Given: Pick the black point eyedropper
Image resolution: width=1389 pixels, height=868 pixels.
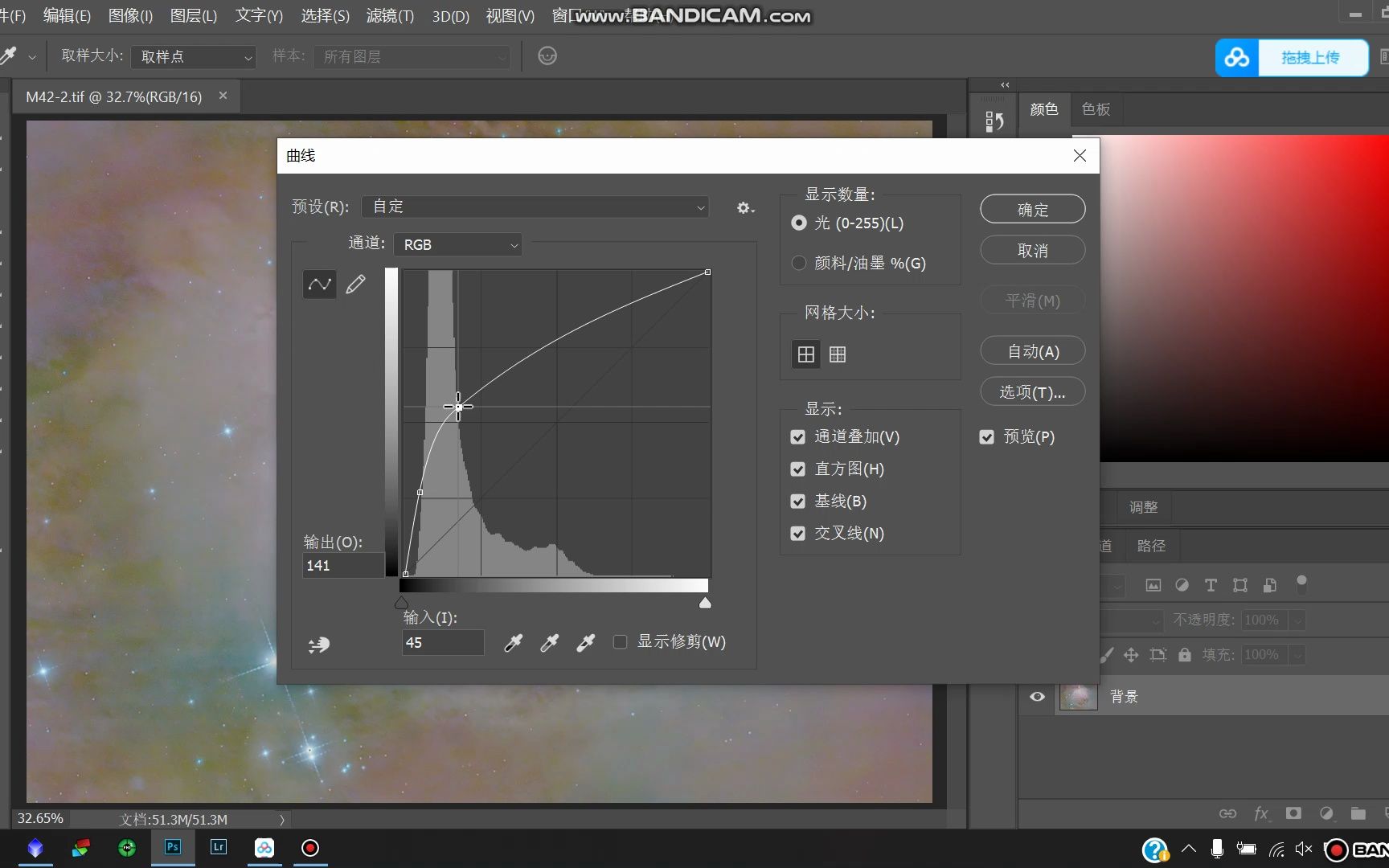Looking at the screenshot, I should (513, 642).
